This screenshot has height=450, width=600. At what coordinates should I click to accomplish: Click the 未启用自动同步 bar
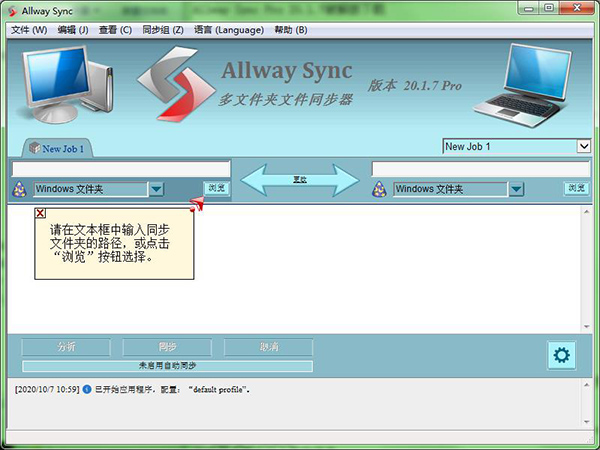(x=167, y=366)
